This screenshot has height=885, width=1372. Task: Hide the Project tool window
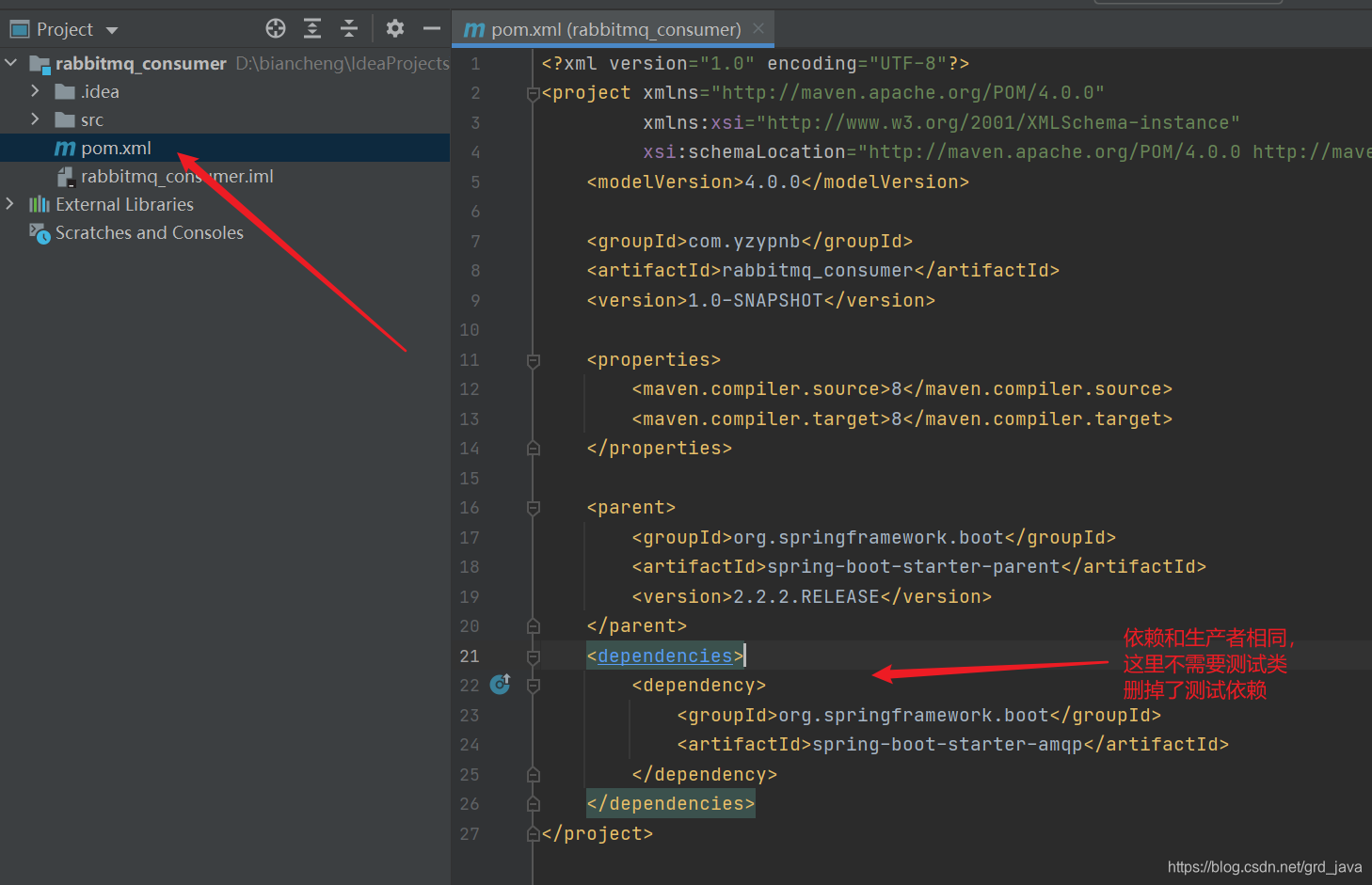[432, 28]
